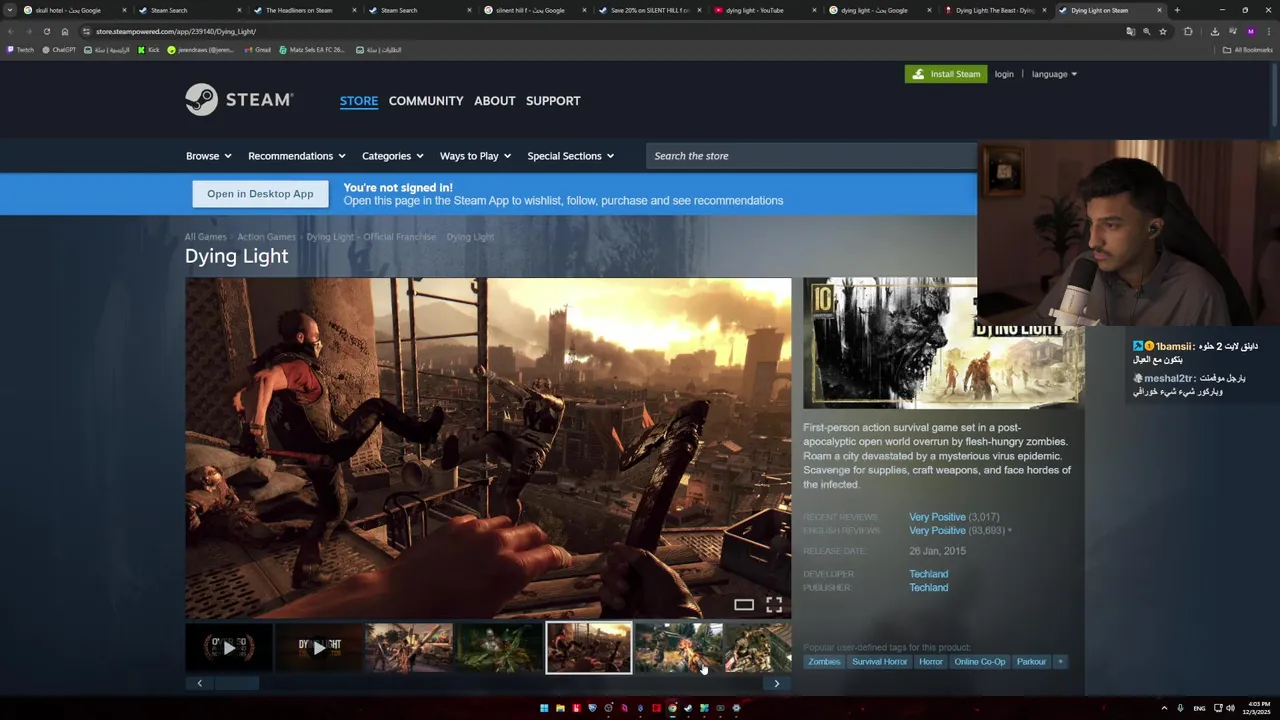The width and height of the screenshot is (1280, 720).
Task: Open the Twitch bookmark
Action: pos(20,49)
